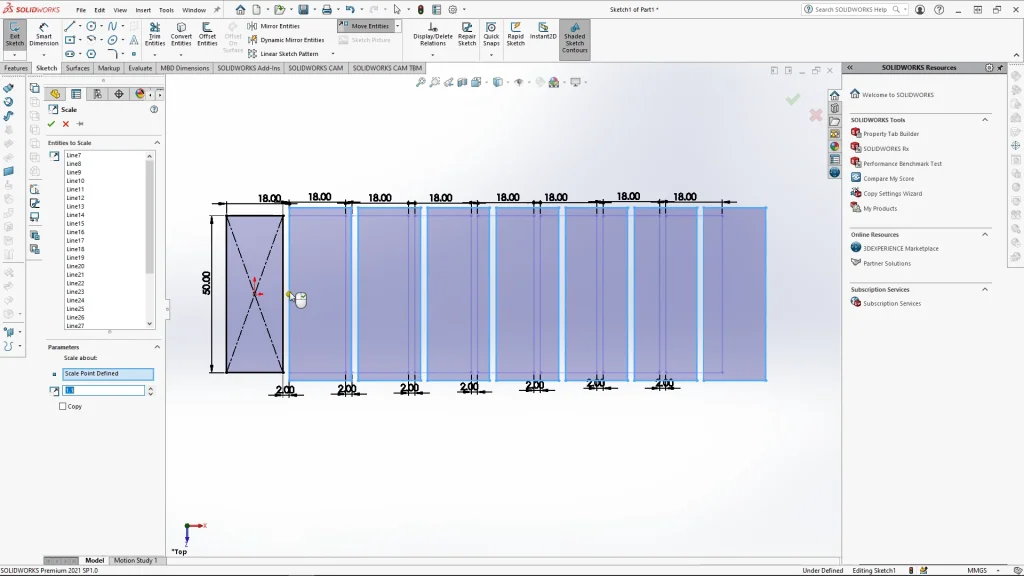Choose the Convert Entities tool
The image size is (1024, 576).
pyautogui.click(x=181, y=35)
